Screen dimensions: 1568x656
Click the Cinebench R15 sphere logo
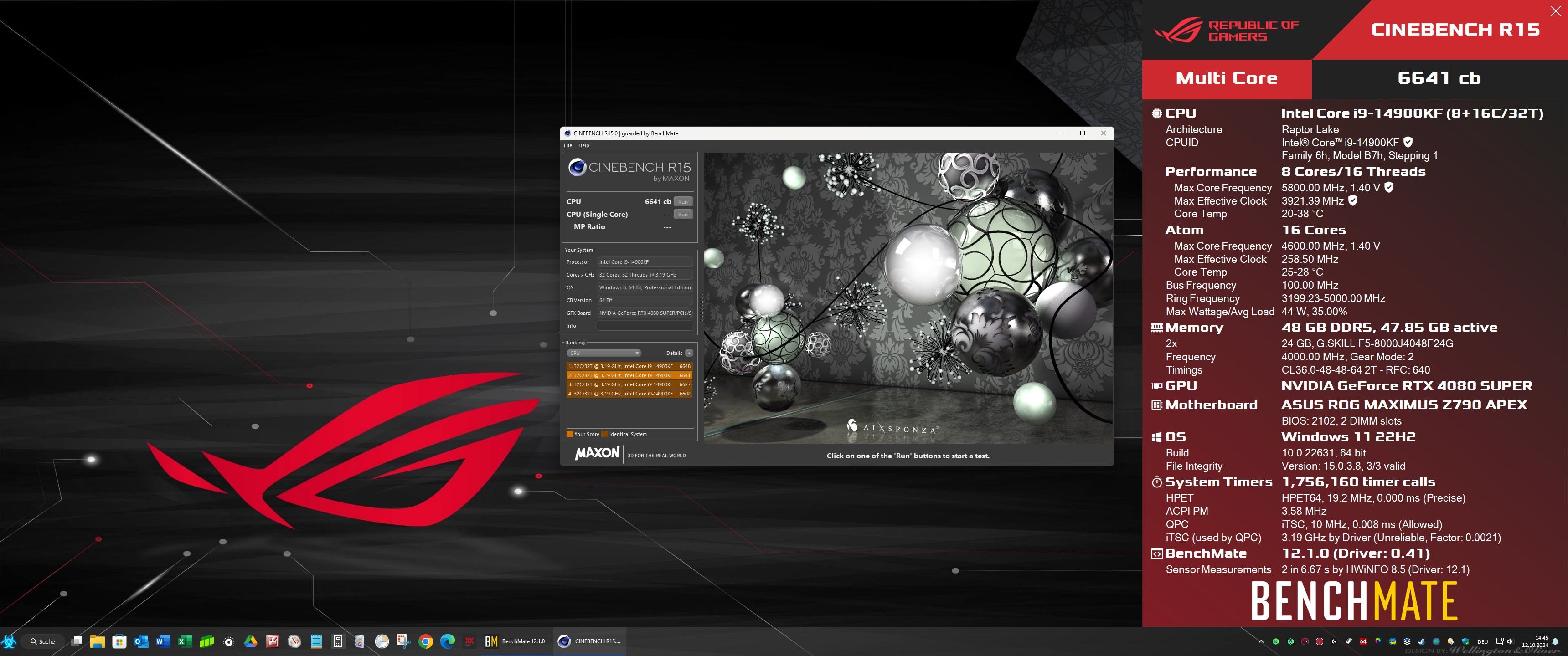coord(577,167)
